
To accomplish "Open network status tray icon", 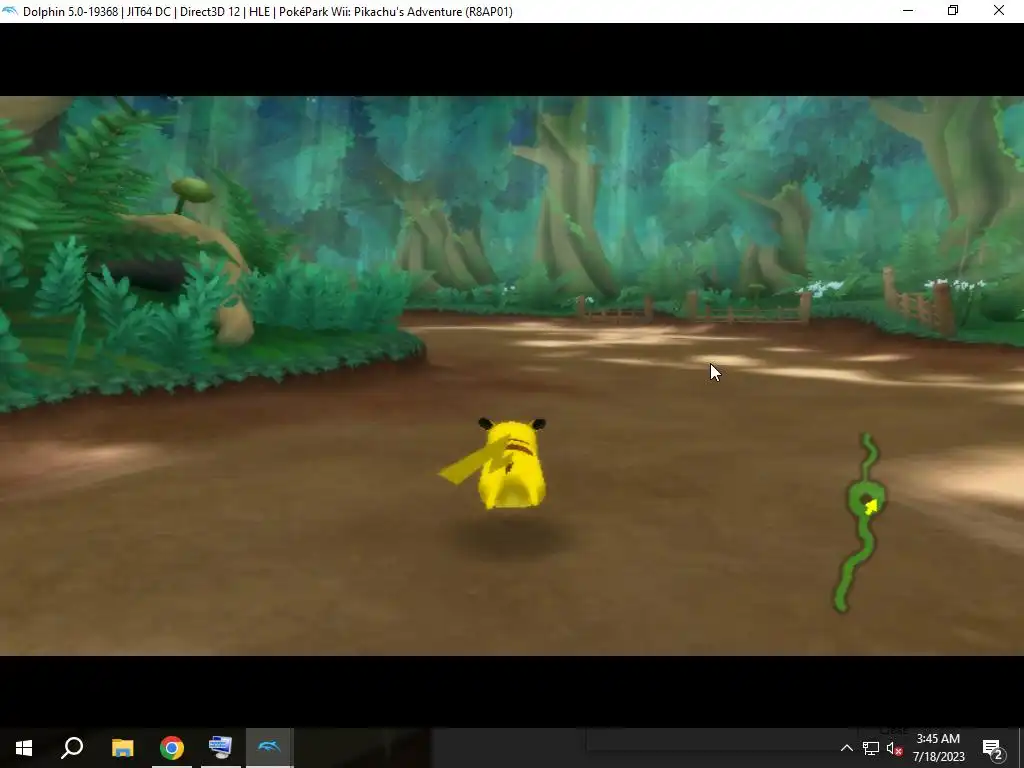I will pos(871,748).
